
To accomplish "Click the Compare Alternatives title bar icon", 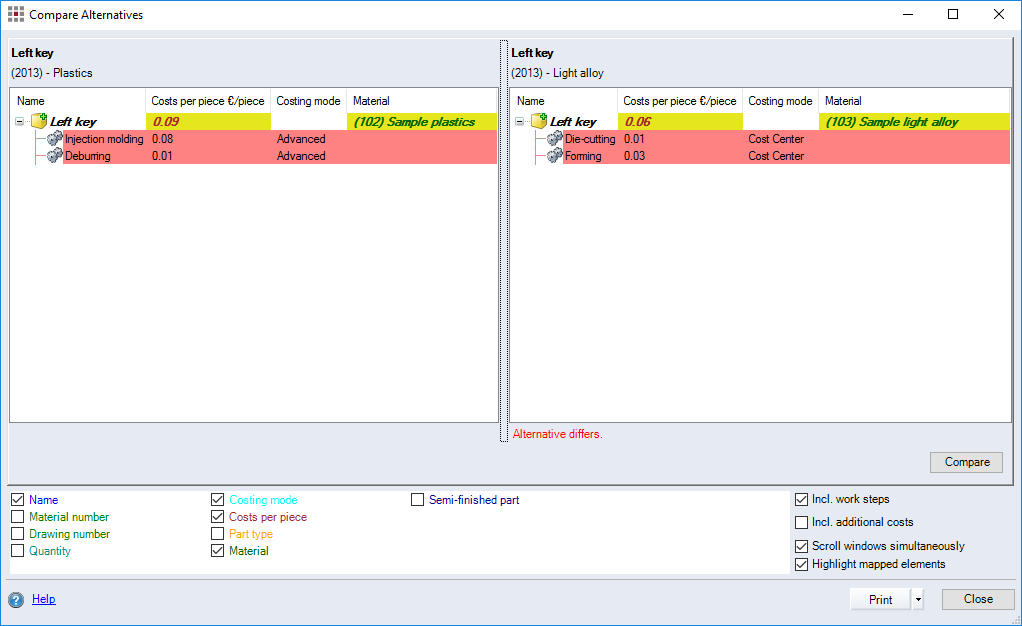I will (x=15, y=14).
